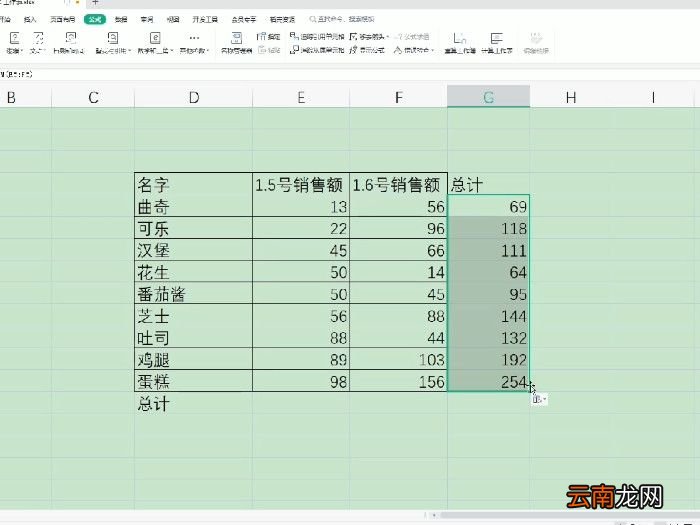Select the 花生 cell
The width and height of the screenshot is (700, 525).
point(193,272)
